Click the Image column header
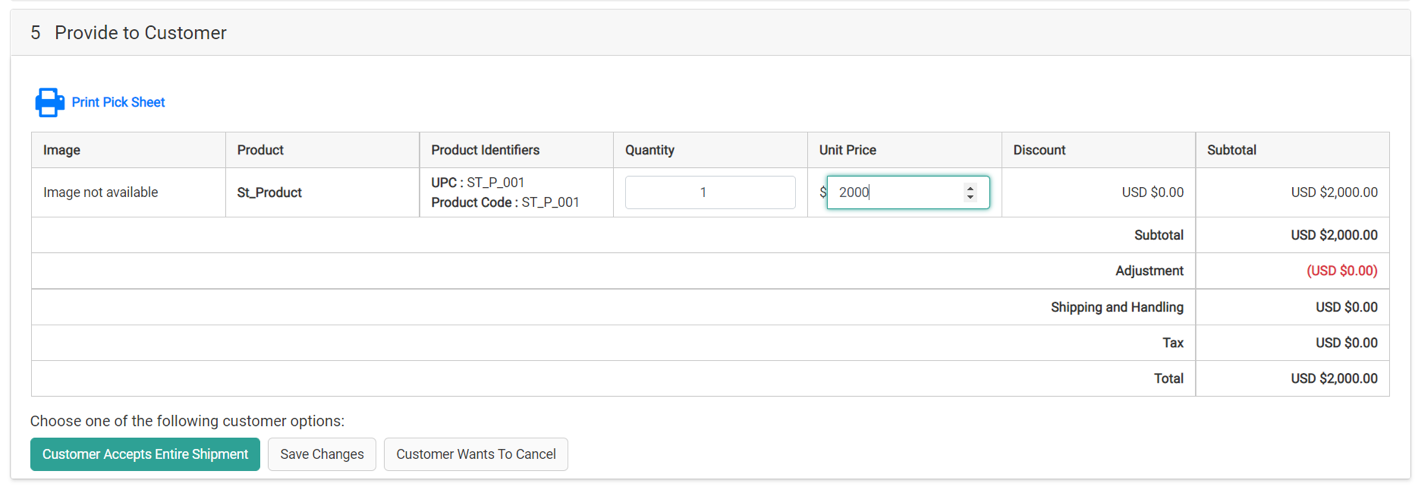 click(x=62, y=150)
